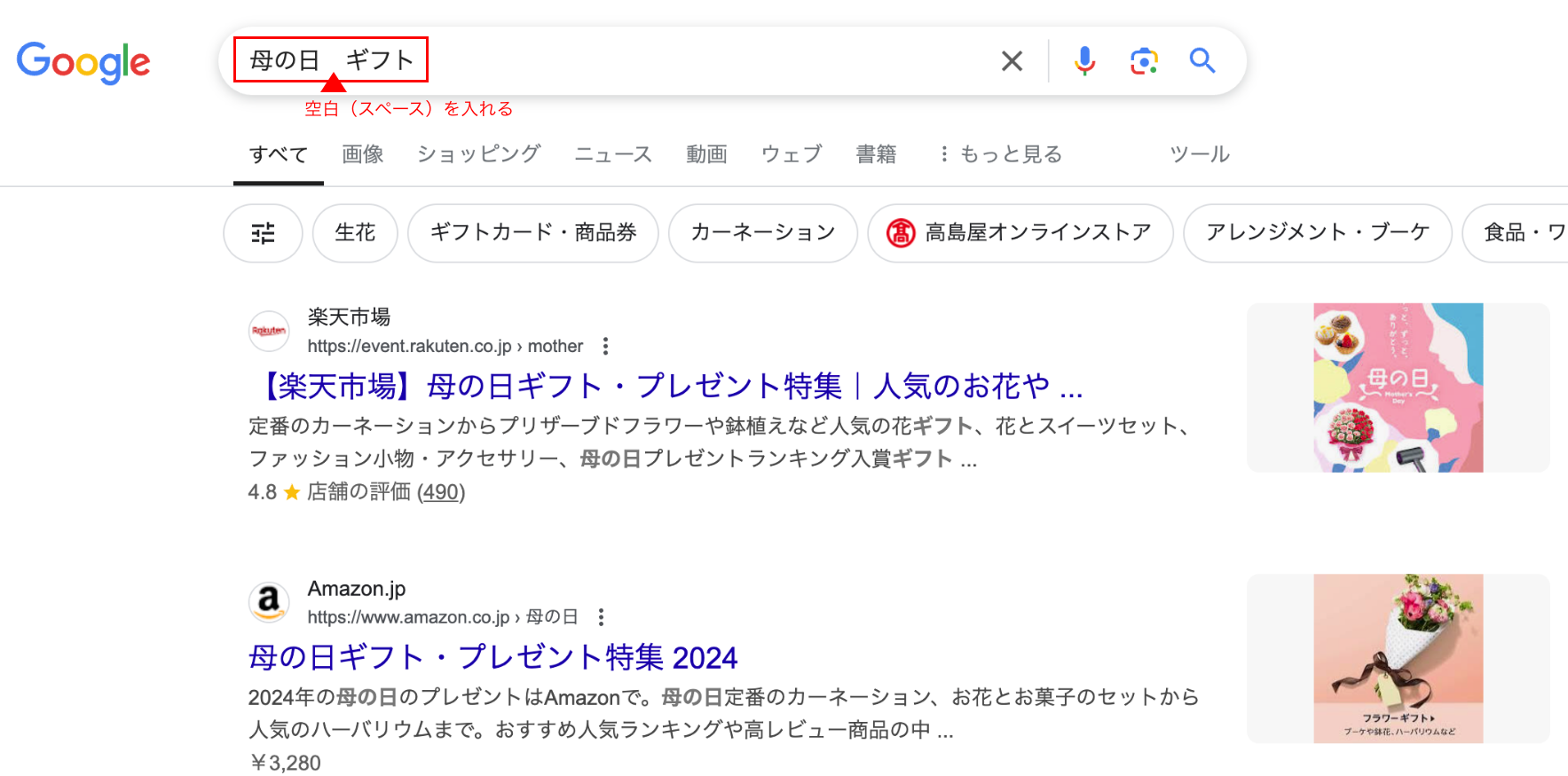Switch to the ショッピング tab

tap(479, 154)
